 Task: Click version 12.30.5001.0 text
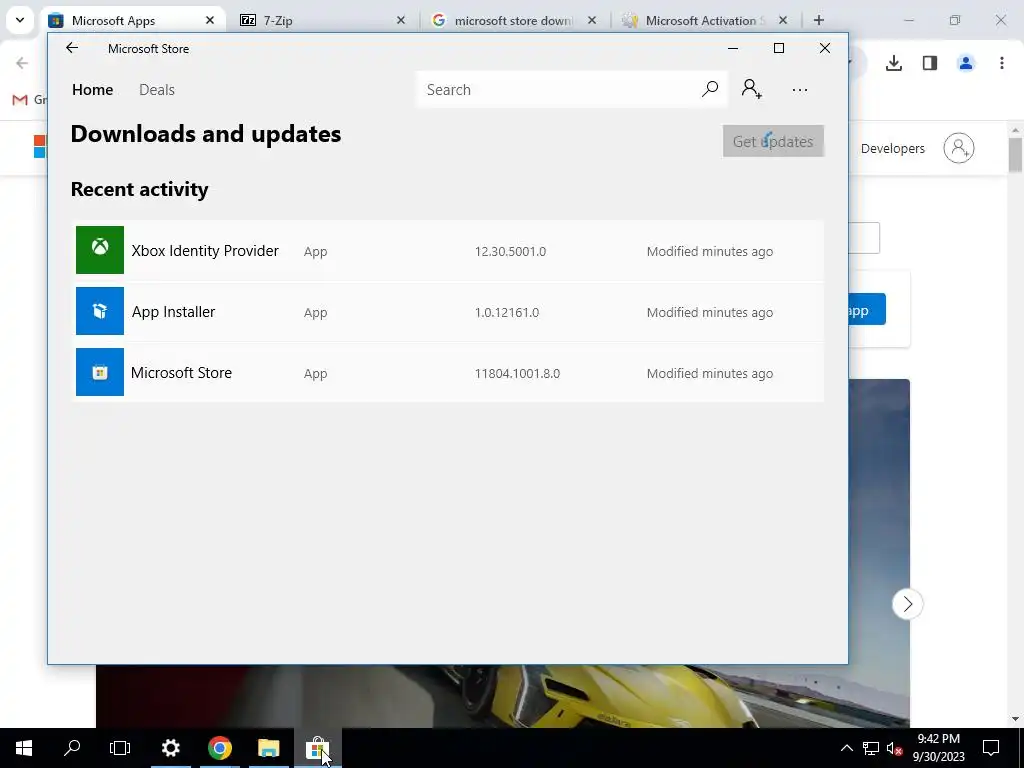coord(510,251)
